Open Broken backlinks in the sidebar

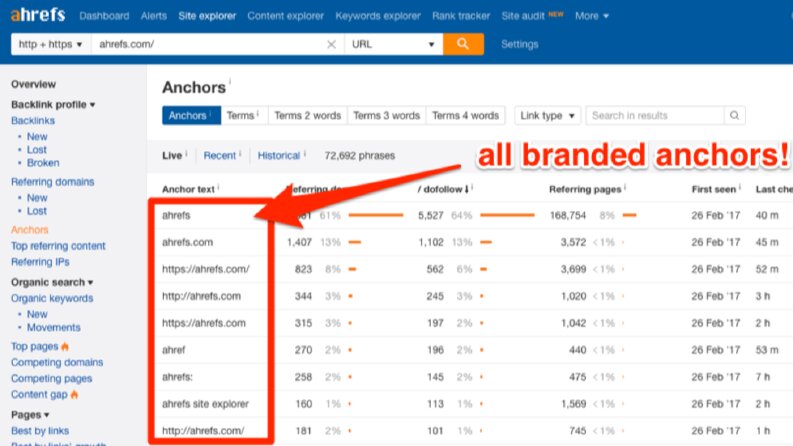[43, 163]
